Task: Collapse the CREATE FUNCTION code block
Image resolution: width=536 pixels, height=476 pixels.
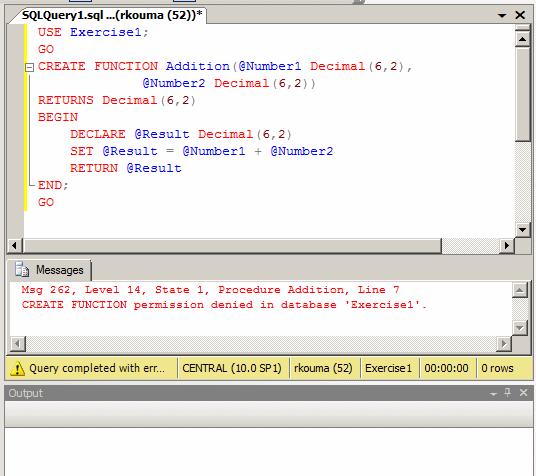Action: tap(29, 67)
